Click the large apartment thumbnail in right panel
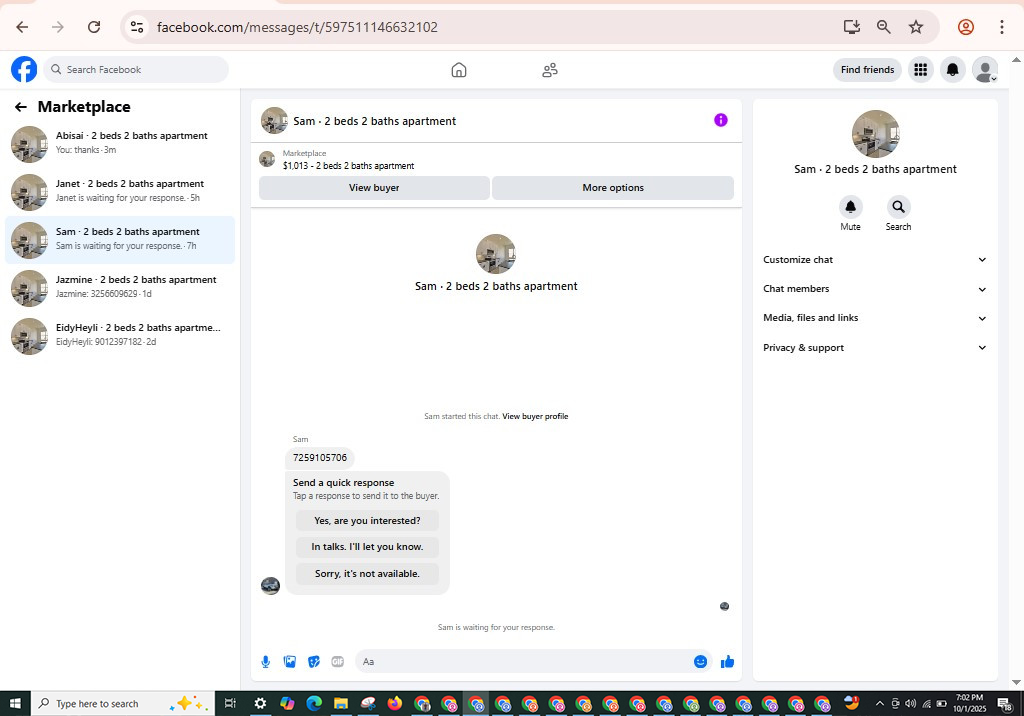 click(875, 134)
